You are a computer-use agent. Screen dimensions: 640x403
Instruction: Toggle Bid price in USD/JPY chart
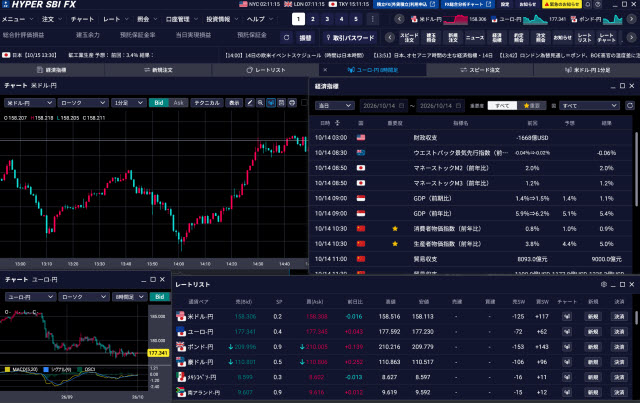click(159, 103)
